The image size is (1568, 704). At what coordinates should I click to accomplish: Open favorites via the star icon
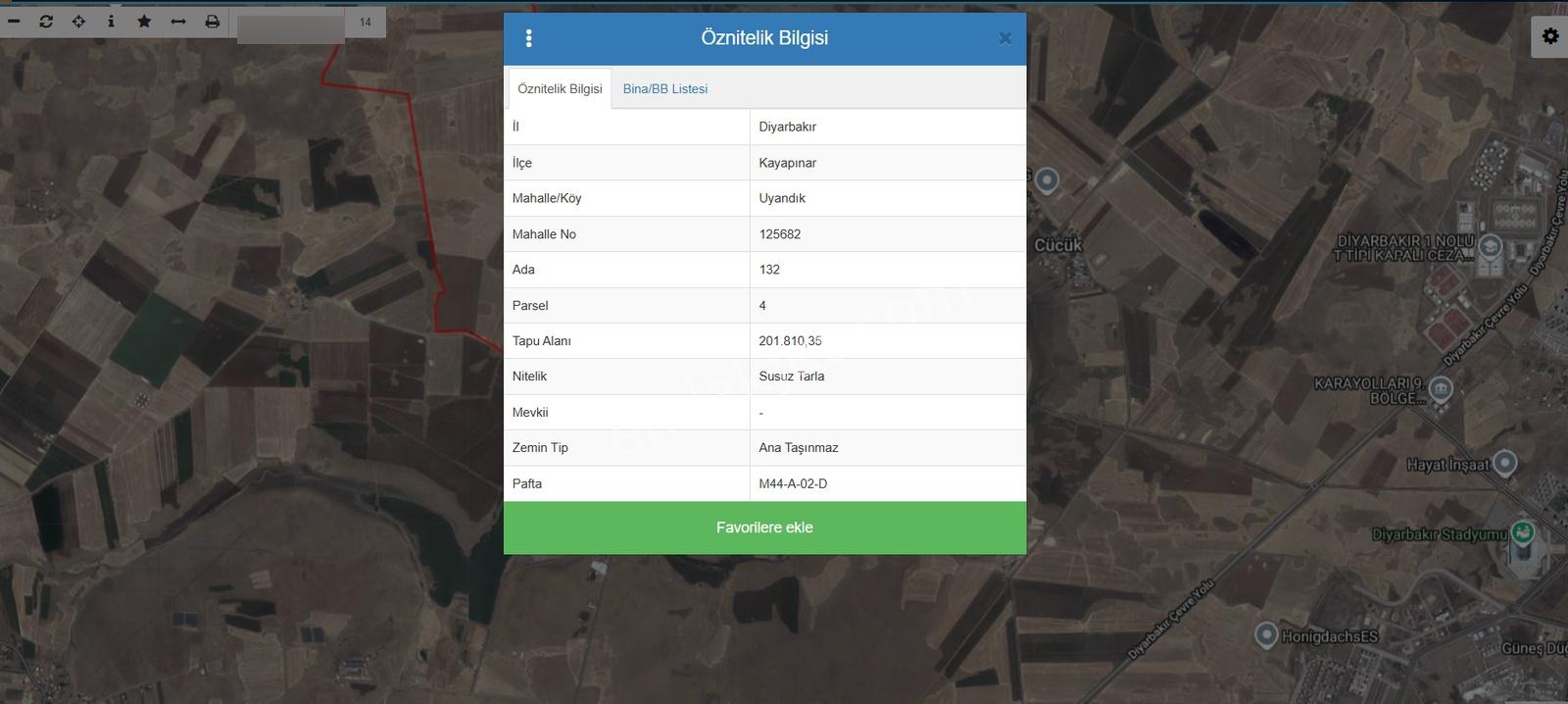pos(144,21)
